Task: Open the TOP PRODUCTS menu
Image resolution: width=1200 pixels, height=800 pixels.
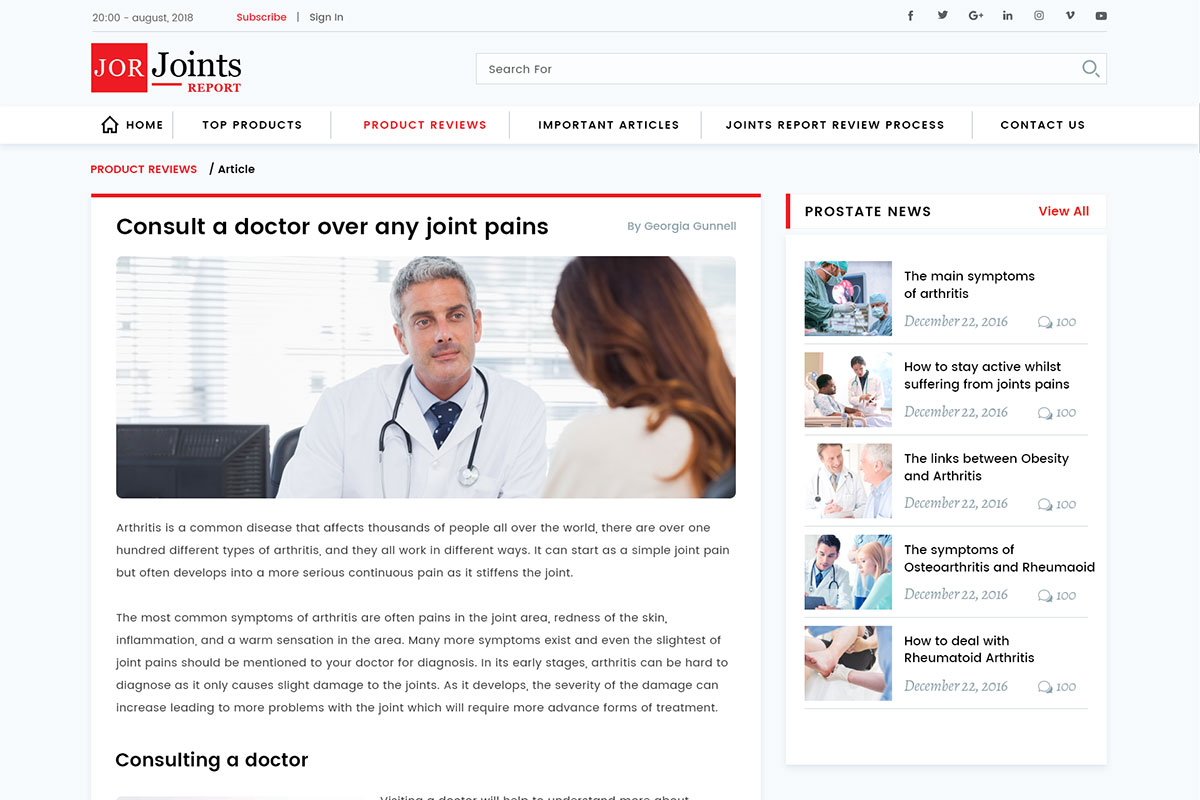Action: 252,125
